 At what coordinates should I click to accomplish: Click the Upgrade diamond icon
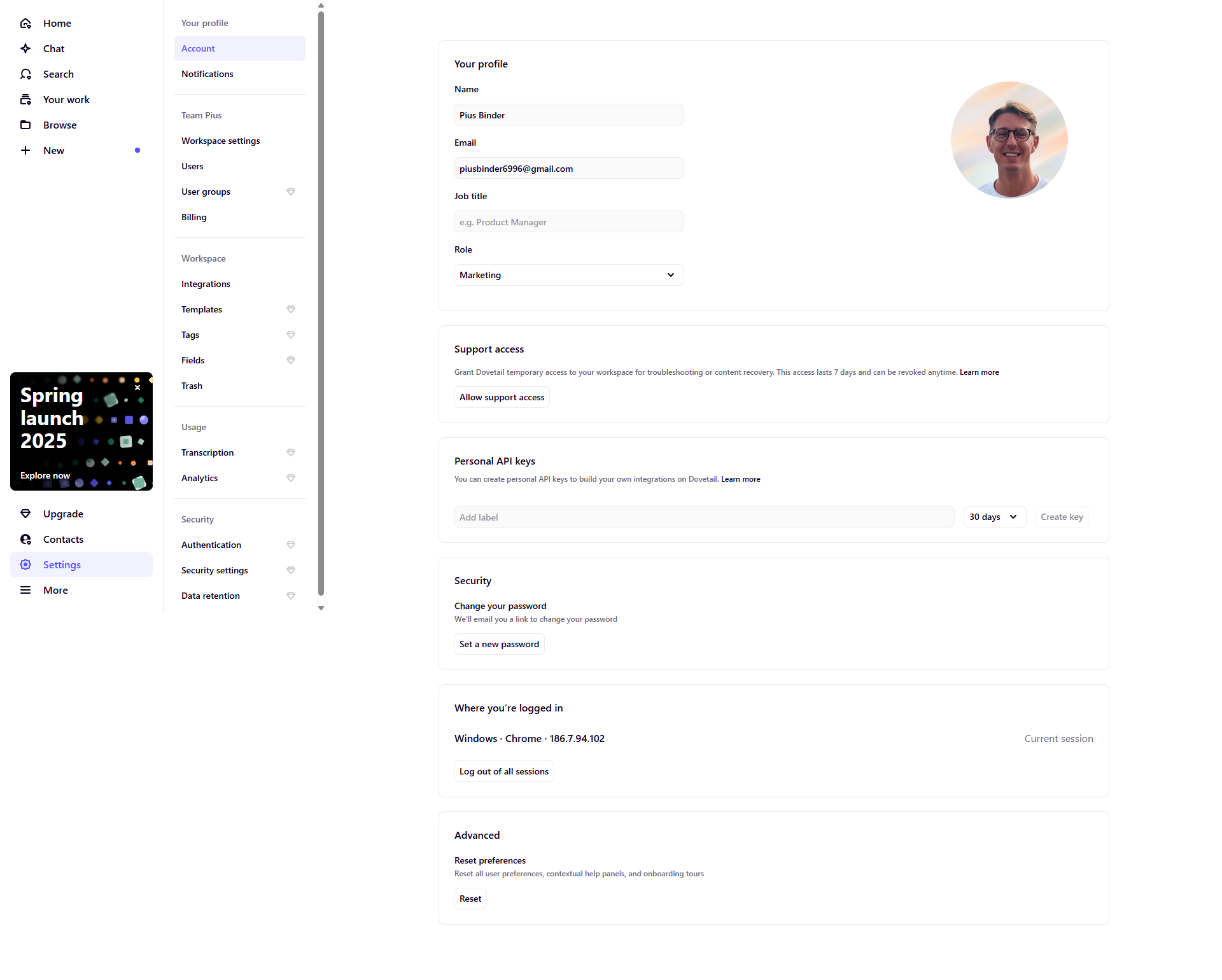click(x=25, y=514)
